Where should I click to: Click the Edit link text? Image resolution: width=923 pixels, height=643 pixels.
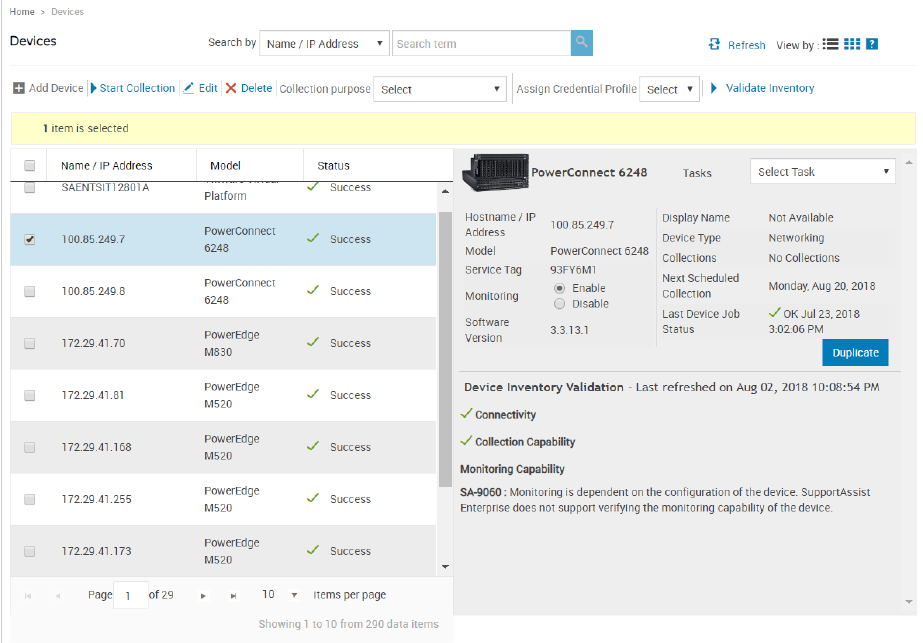208,88
